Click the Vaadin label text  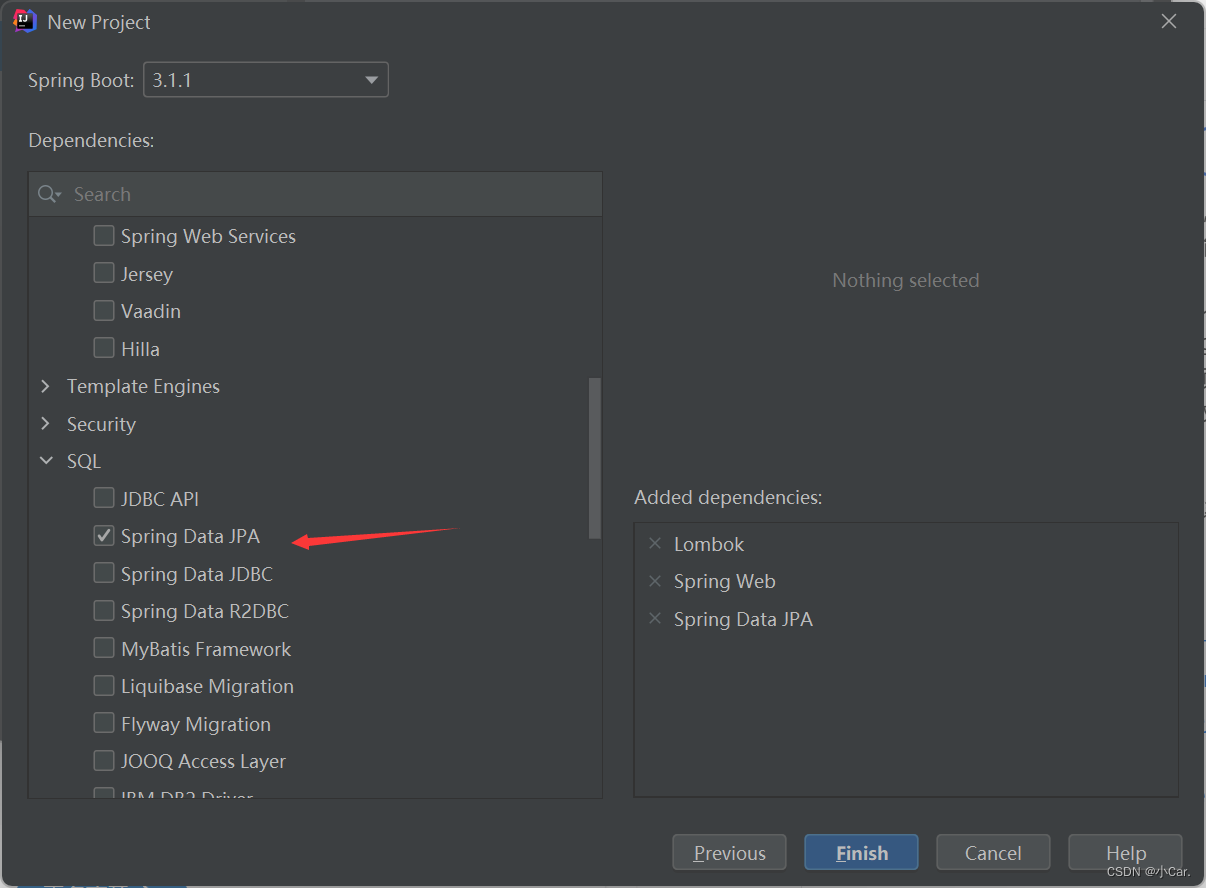tap(151, 311)
